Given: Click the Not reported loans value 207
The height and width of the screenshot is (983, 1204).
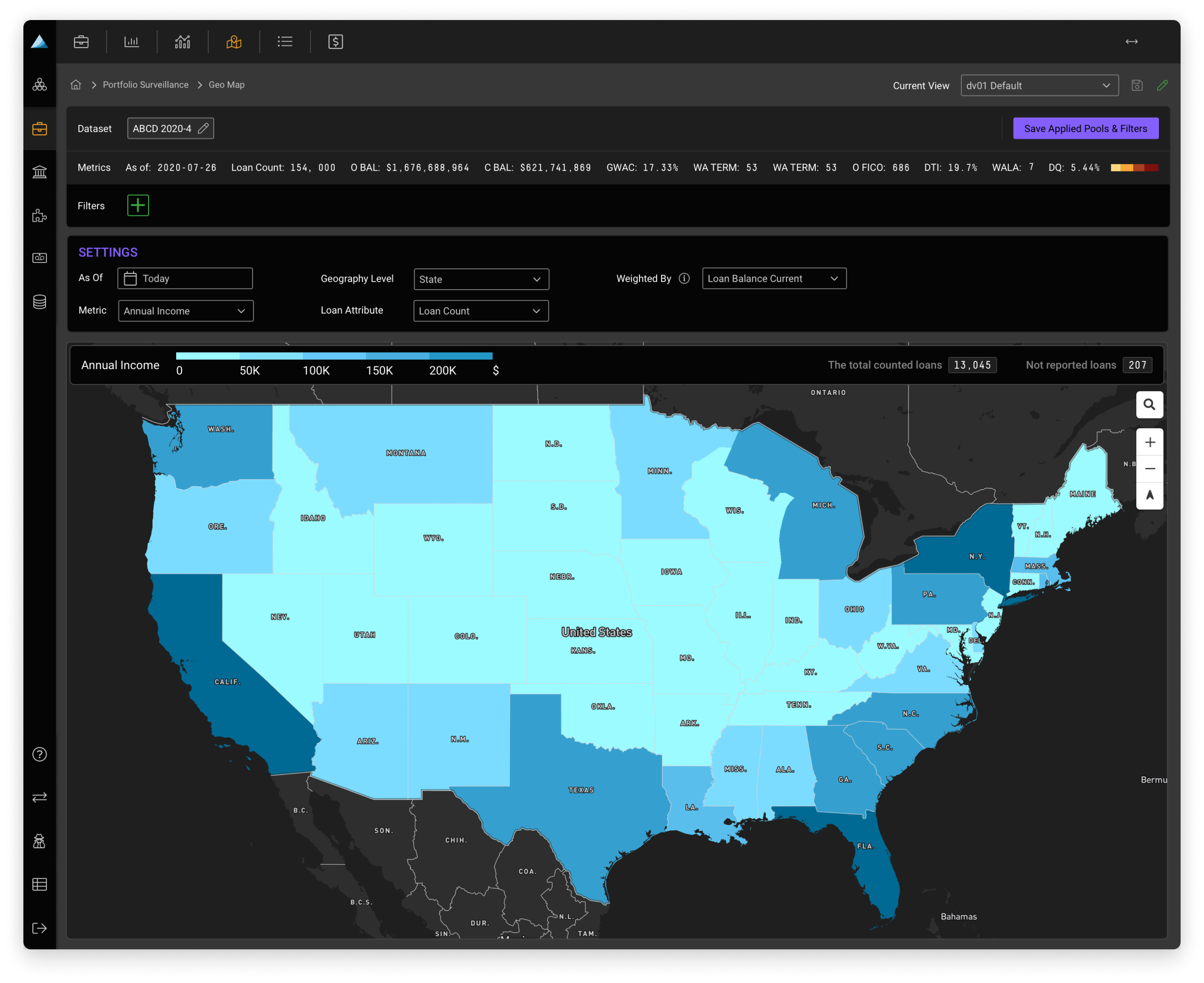Looking at the screenshot, I should 1137,365.
